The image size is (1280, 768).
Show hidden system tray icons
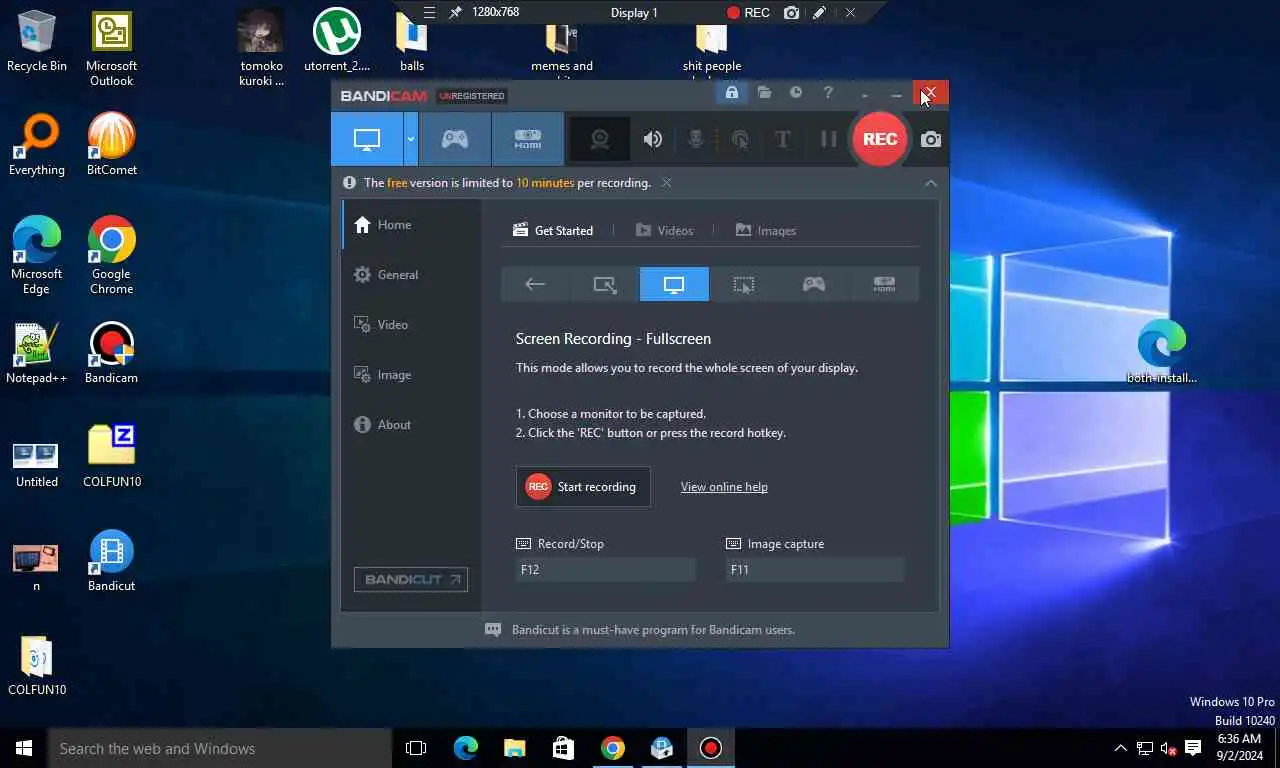1121,748
